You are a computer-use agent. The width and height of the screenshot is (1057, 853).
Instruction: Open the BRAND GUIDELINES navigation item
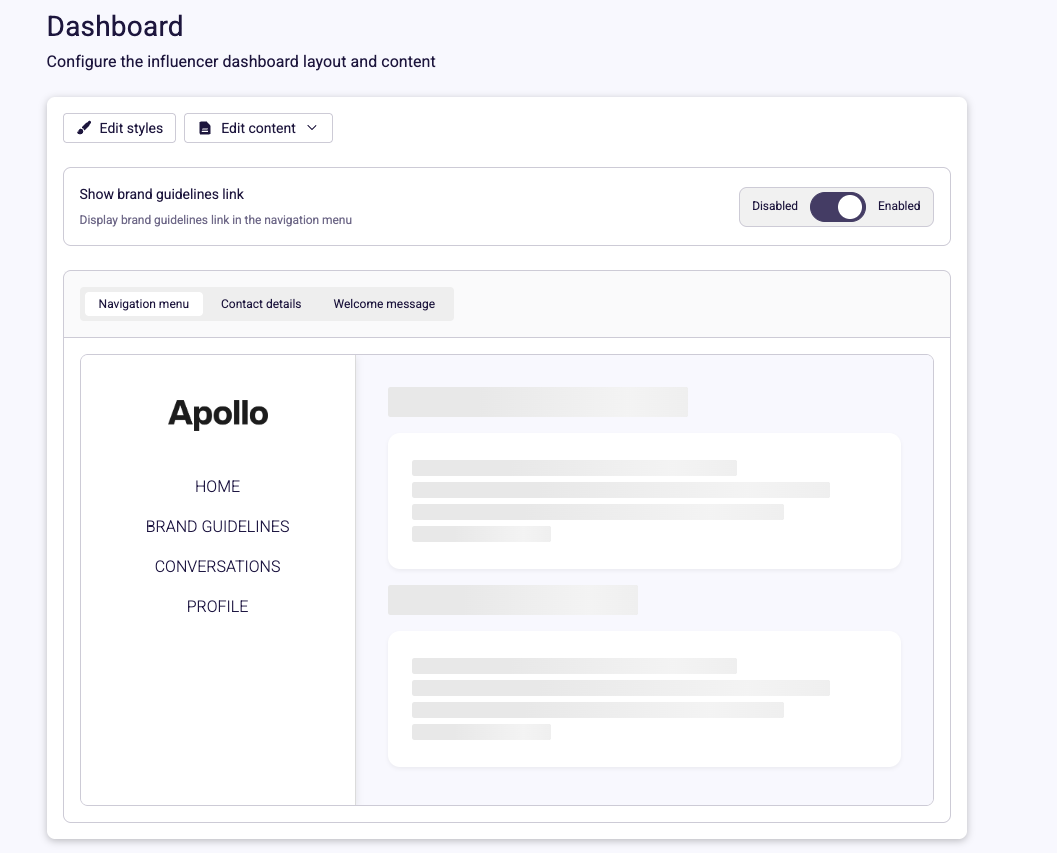click(x=217, y=526)
